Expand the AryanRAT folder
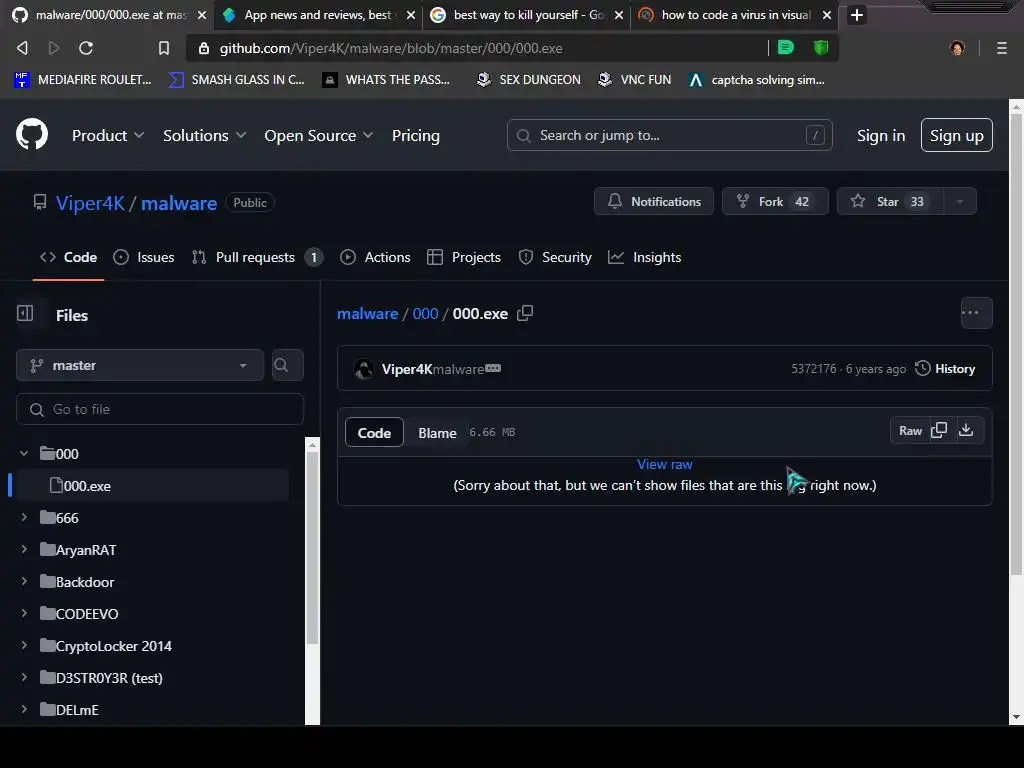Viewport: 1024px width, 768px height. click(x=24, y=549)
